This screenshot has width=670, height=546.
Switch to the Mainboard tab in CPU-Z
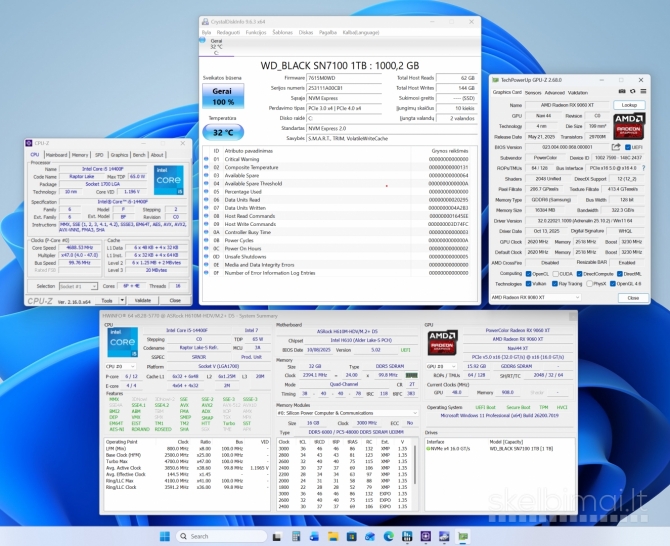(56, 155)
